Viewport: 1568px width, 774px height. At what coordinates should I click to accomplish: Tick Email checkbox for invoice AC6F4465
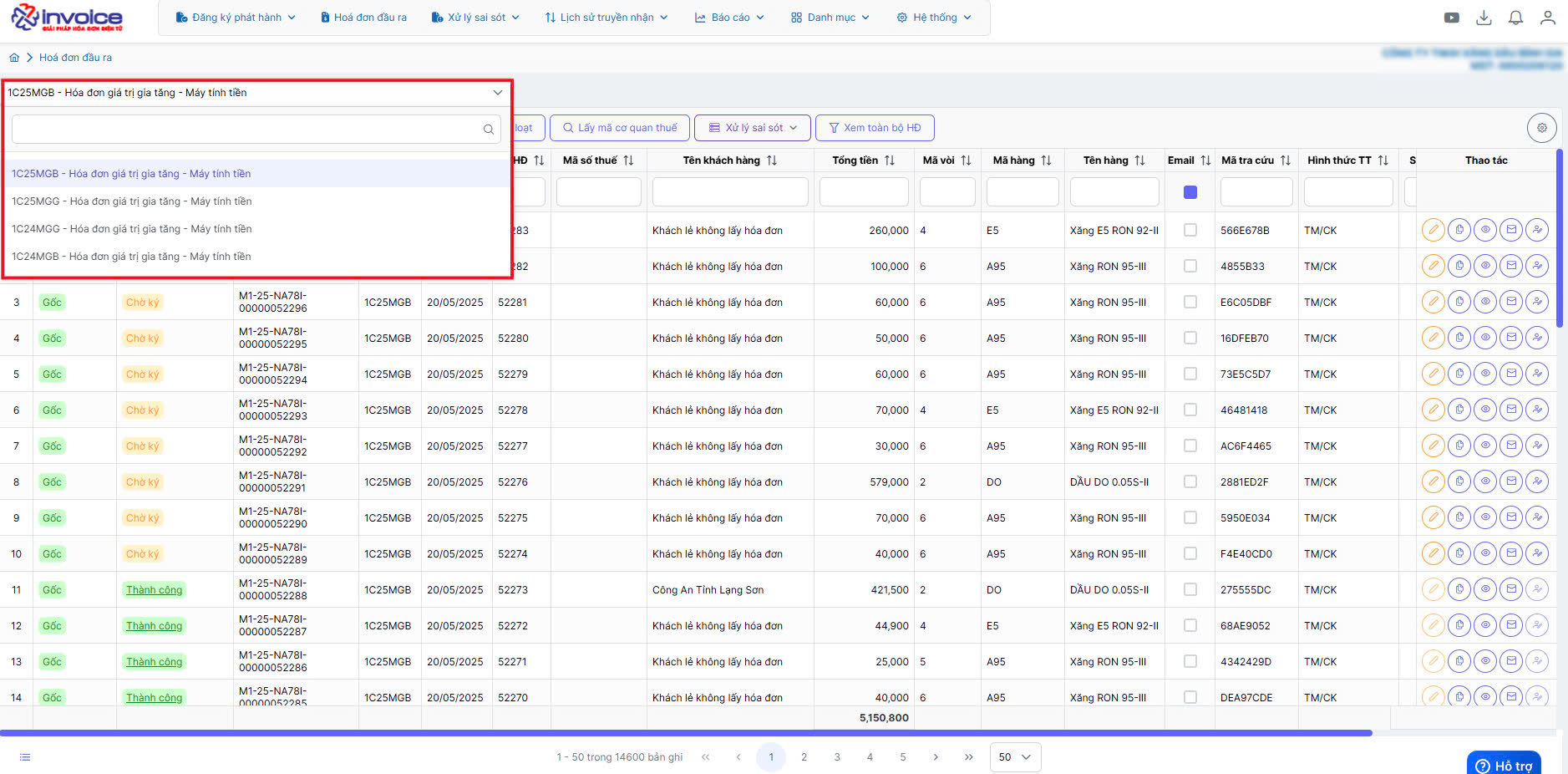pos(1190,446)
